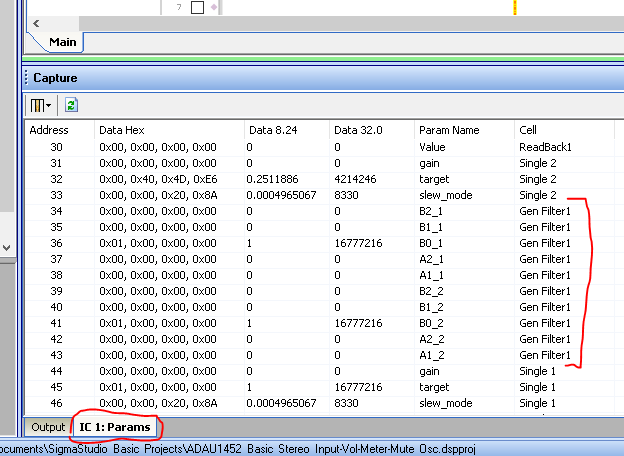Click the project file path in status bar

point(238,449)
